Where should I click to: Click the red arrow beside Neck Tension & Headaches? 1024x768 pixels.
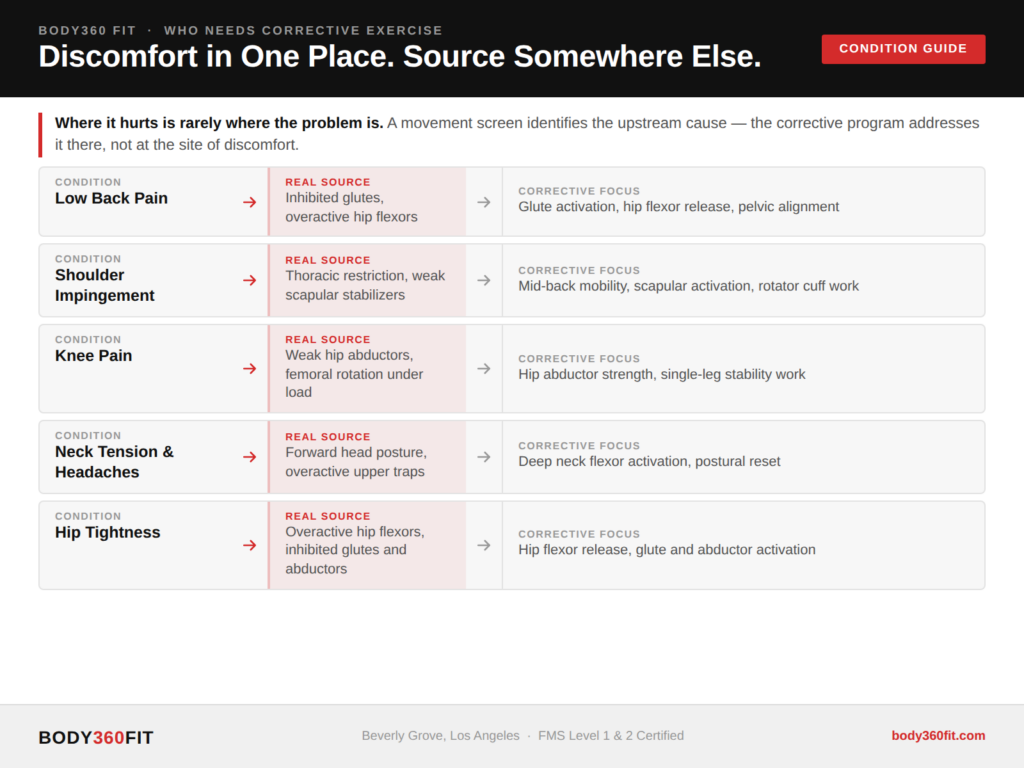tap(249, 457)
